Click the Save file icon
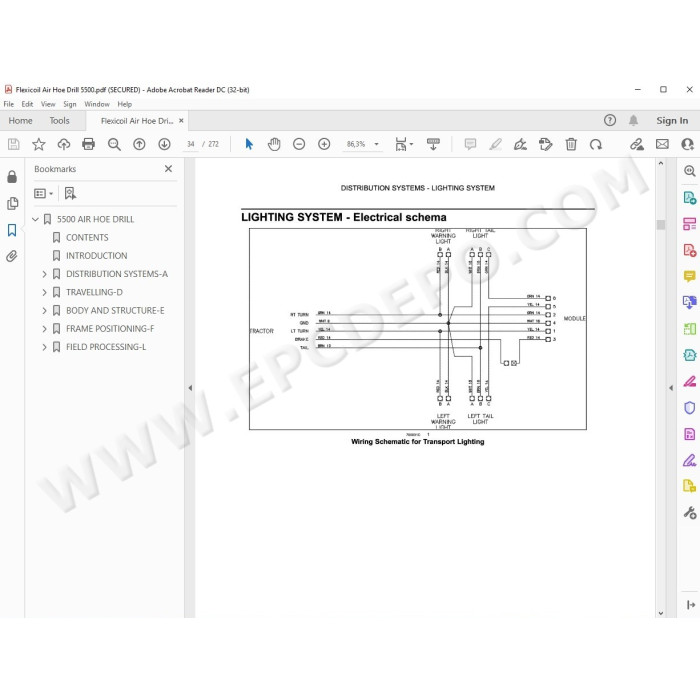Viewport: 700px width, 700px height. (x=13, y=144)
